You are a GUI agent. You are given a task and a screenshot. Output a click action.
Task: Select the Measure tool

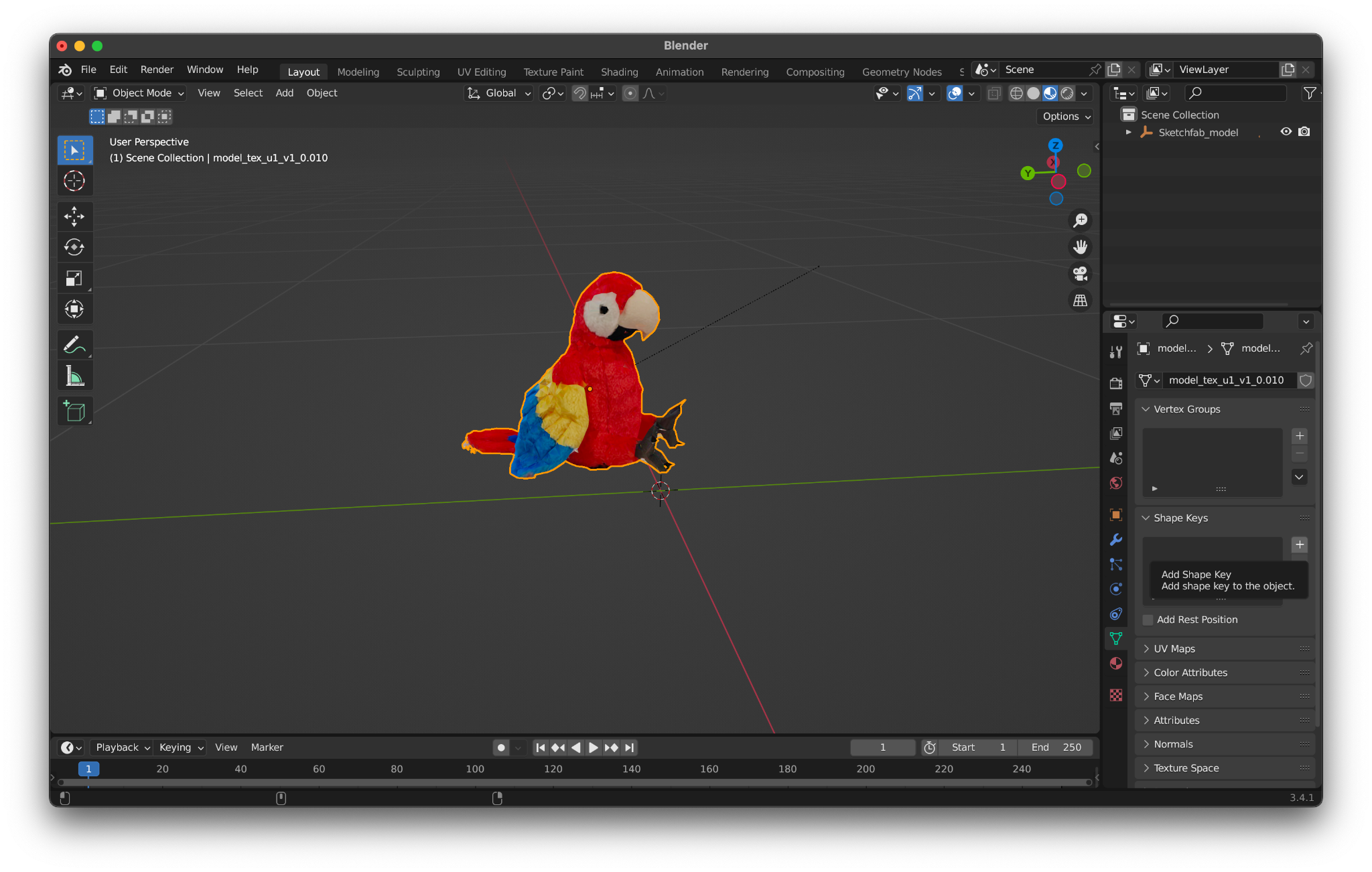[74, 376]
